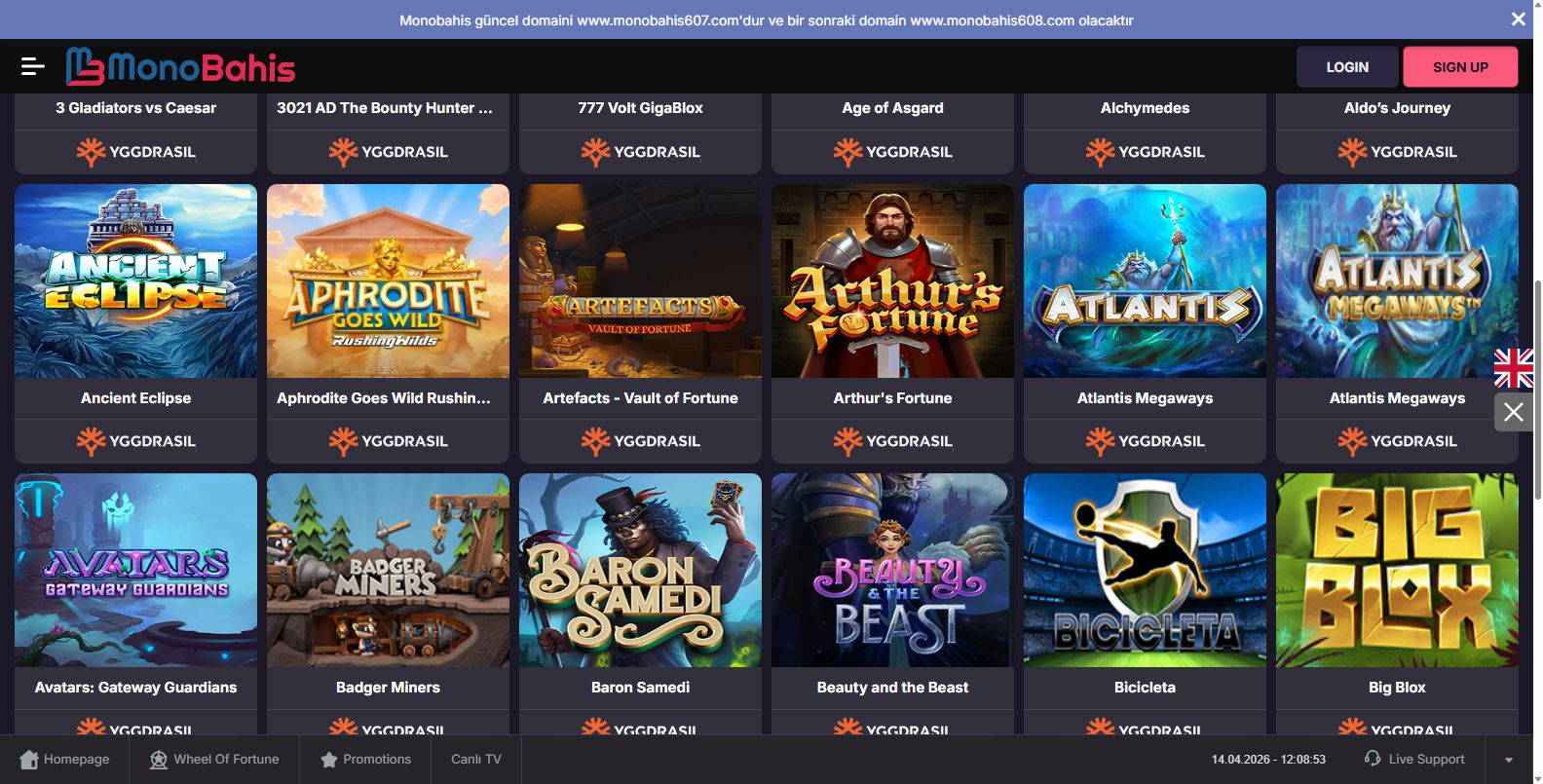This screenshot has width=1543, height=784.
Task: Open the Atlantis trident game thumbnail
Action: point(1146,280)
